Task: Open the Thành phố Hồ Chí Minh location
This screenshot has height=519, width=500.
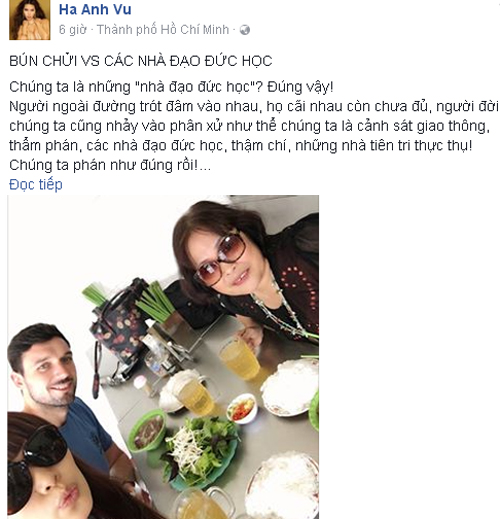Action: click(x=163, y=30)
